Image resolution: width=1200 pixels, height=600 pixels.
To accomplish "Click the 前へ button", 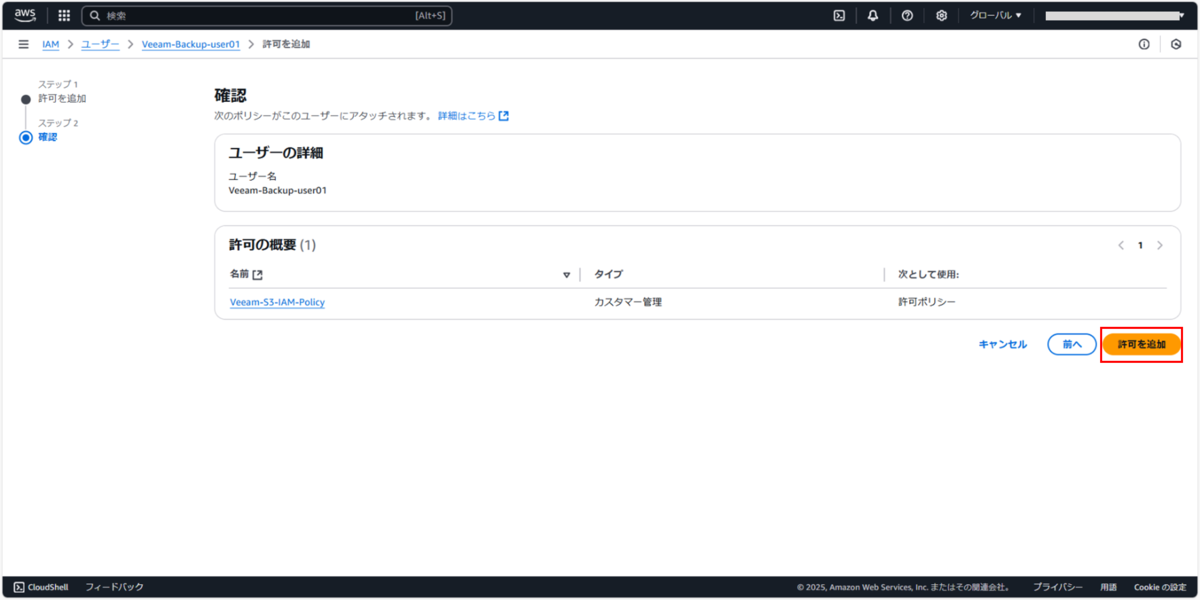I will pyautogui.click(x=1072, y=344).
